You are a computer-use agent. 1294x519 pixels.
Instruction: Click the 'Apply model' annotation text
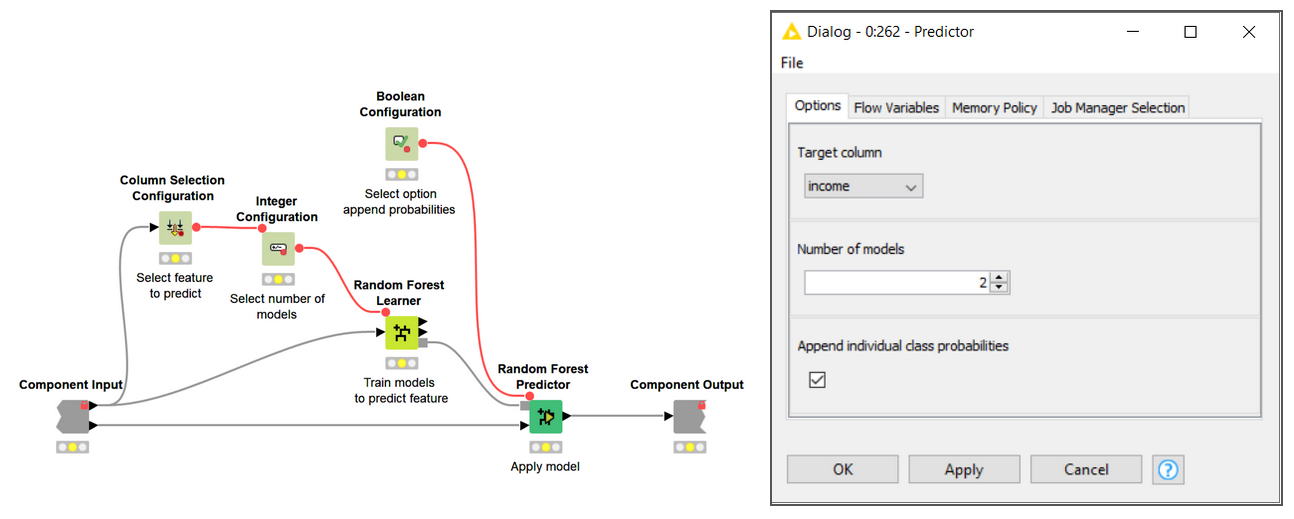click(545, 466)
